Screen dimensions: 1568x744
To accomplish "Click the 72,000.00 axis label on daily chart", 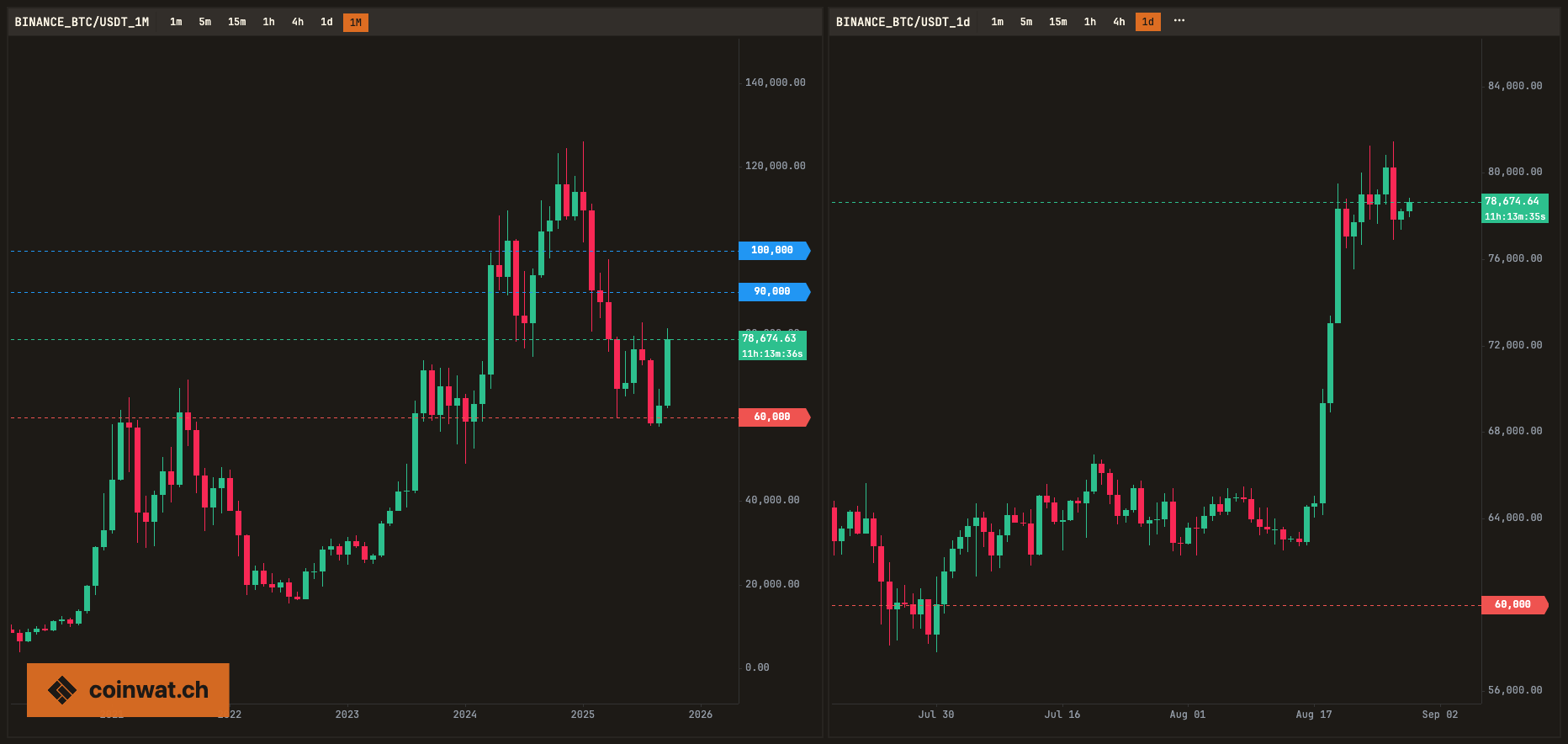I will click(1515, 345).
